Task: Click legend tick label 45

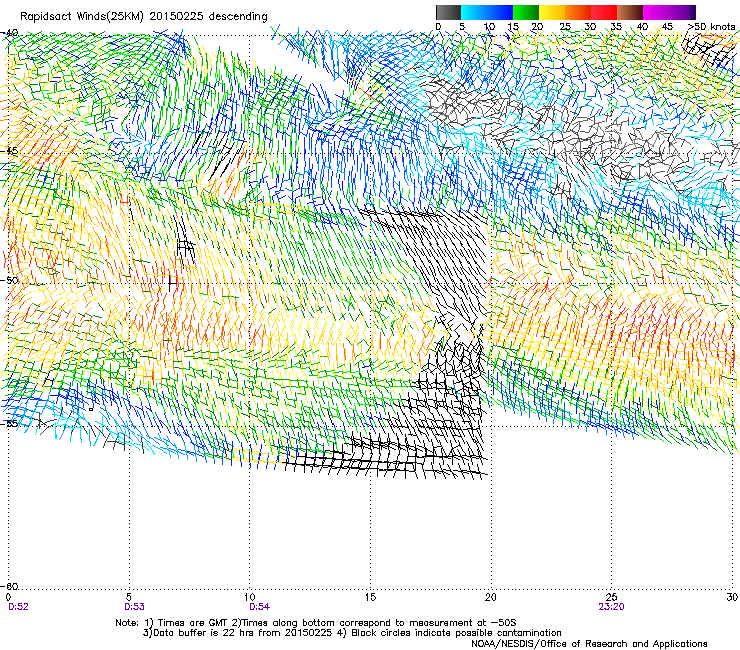Action: [667, 27]
